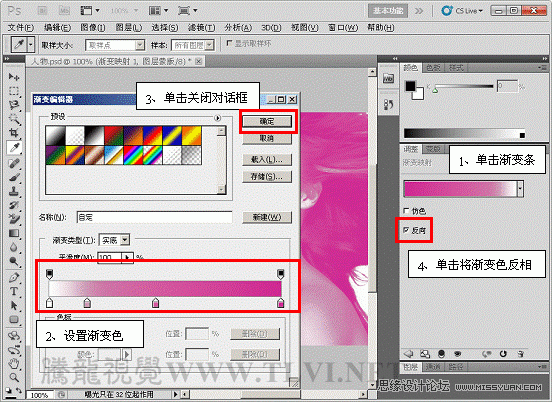Delete adjustment layer trash icon
This screenshot has height=402, width=552.
[520, 353]
